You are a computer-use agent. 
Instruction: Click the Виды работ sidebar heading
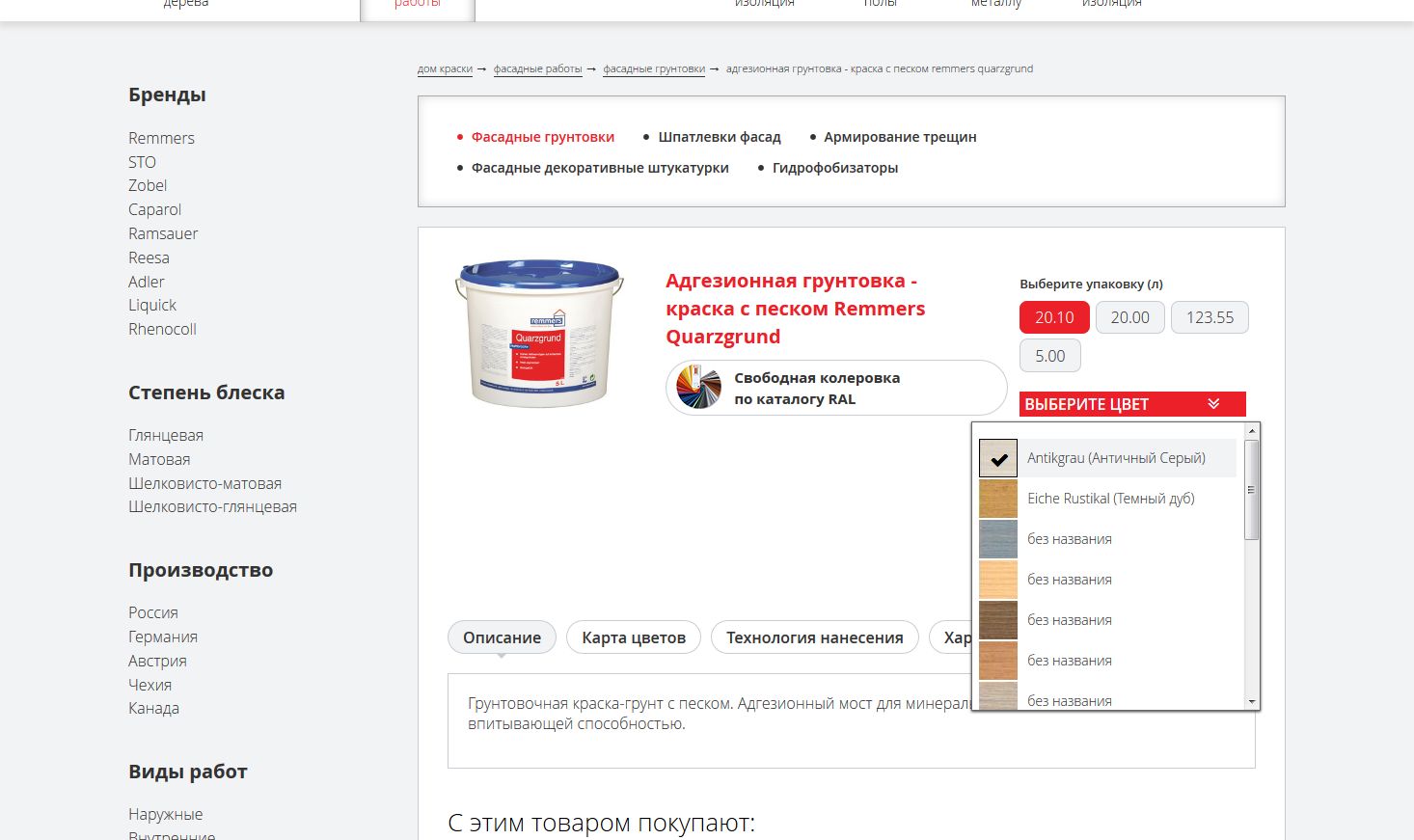click(x=188, y=772)
